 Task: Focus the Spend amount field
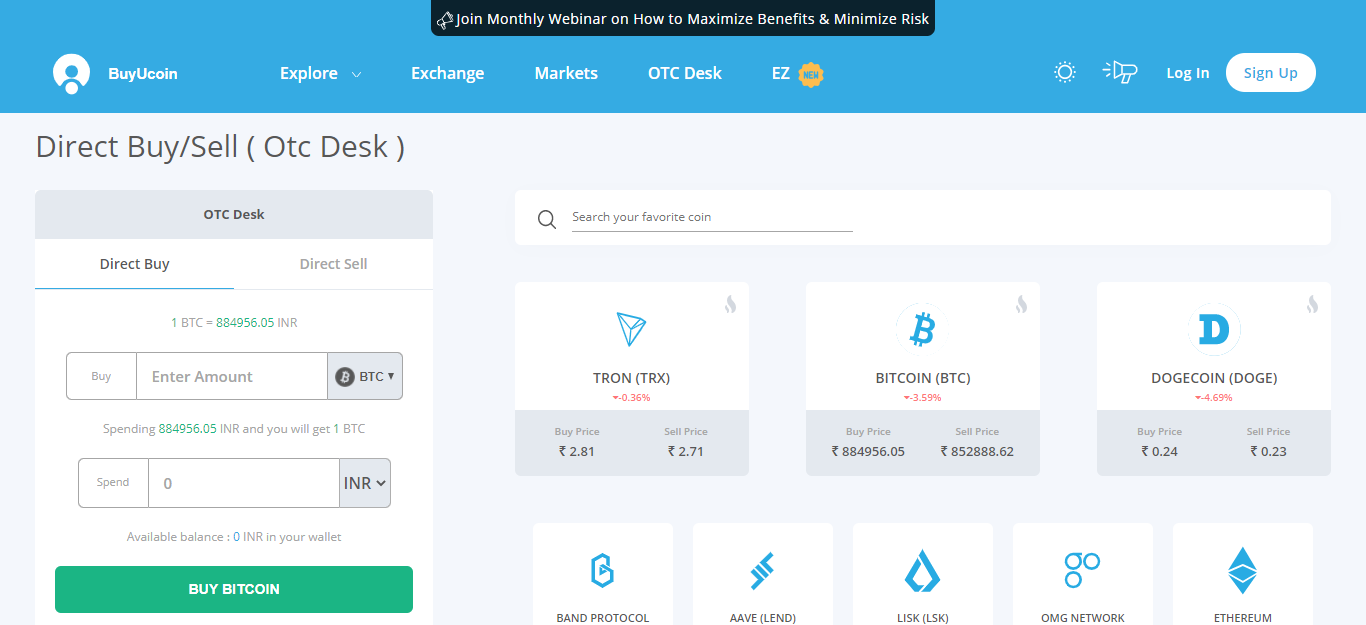[244, 483]
